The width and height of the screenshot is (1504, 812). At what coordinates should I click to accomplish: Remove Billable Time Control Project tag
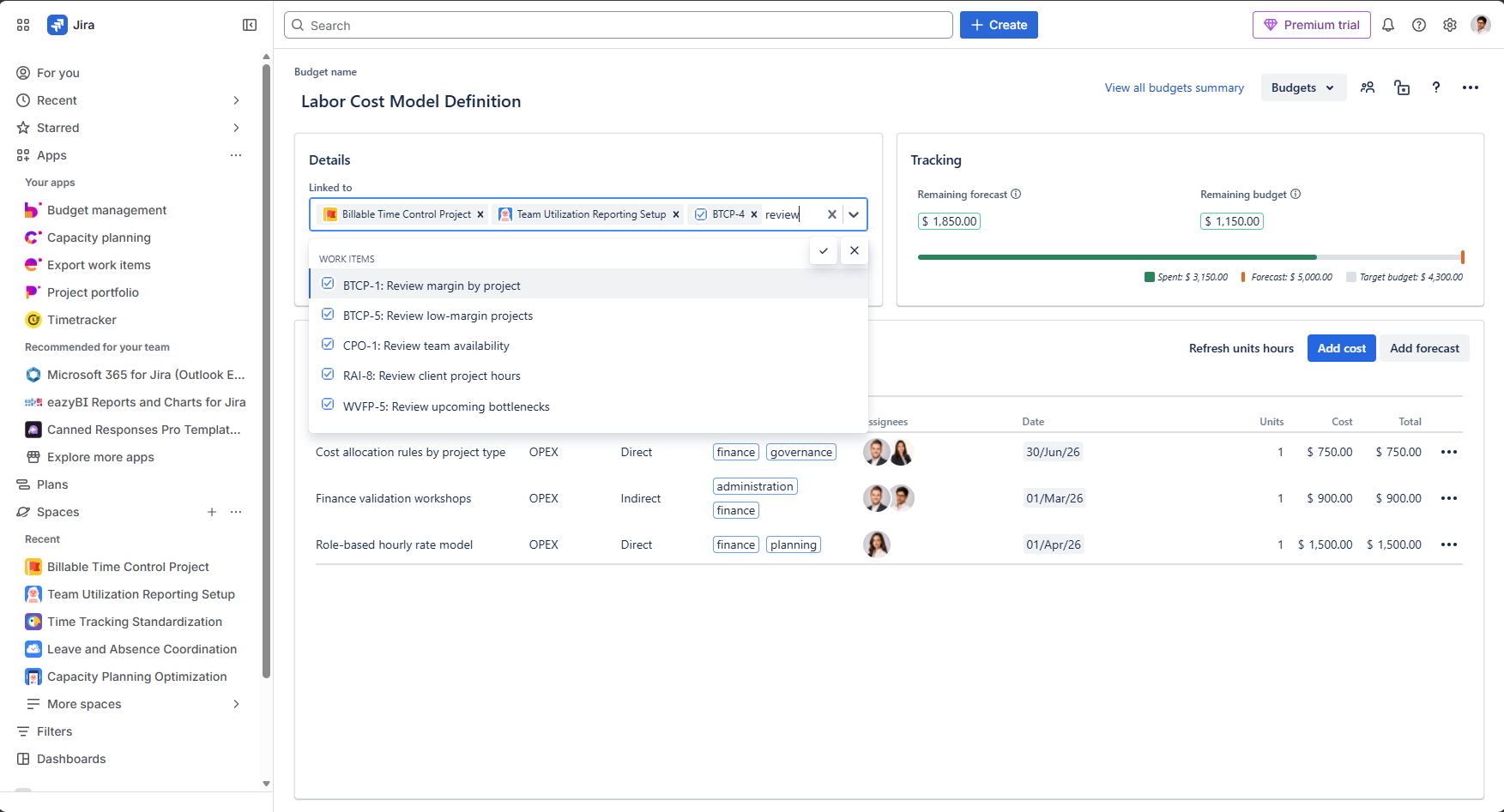[480, 214]
